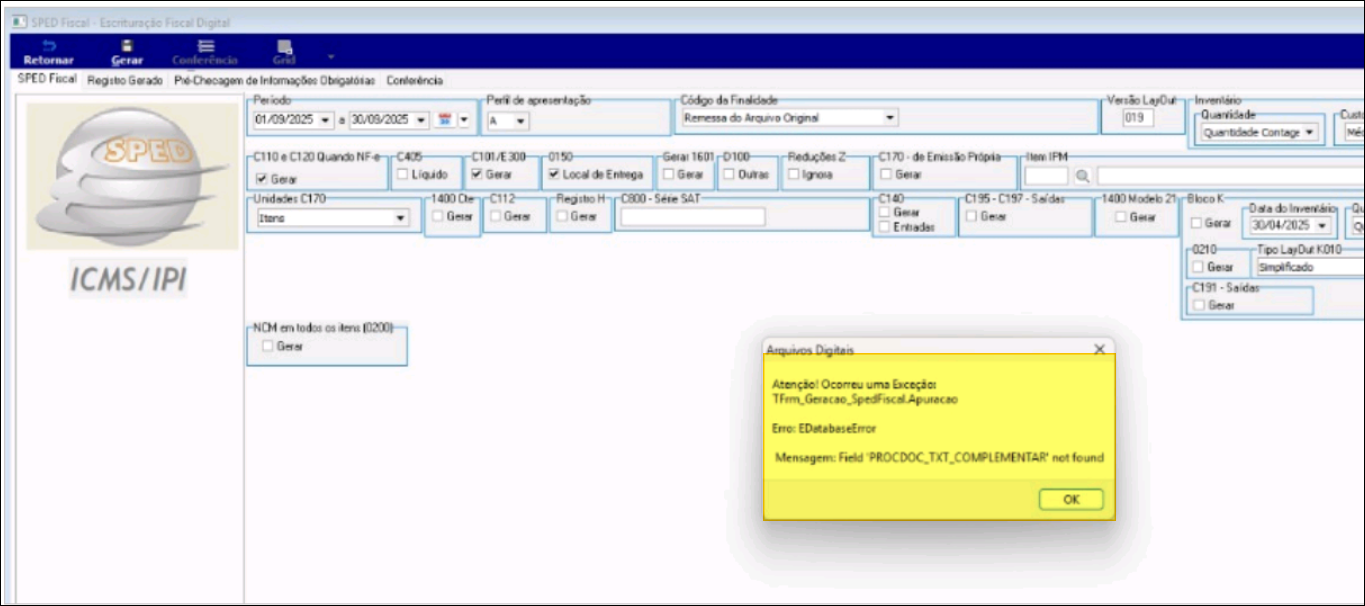Expand the Código da Finalidade dropdown

point(889,118)
